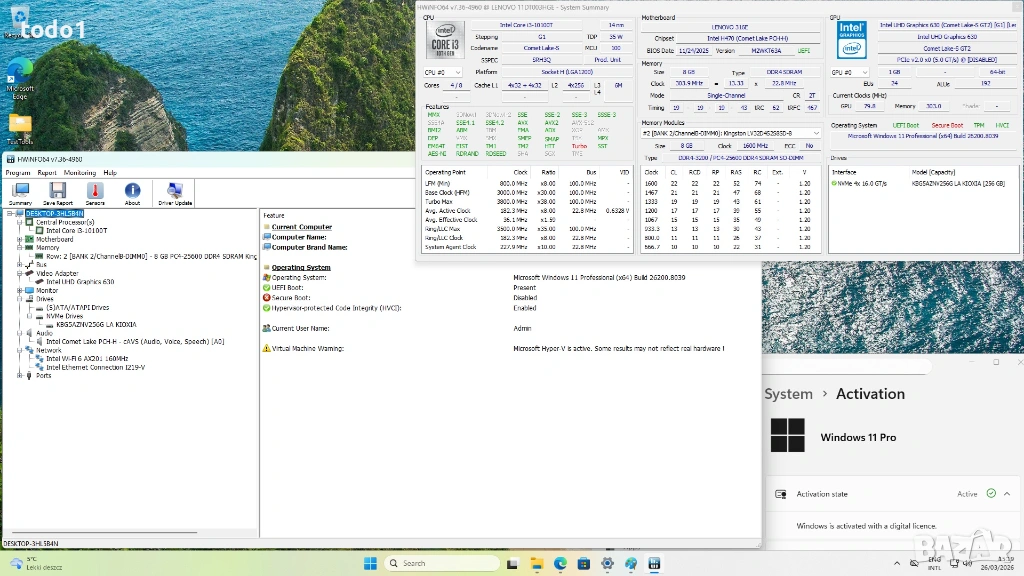Open the Monitoring menu

tap(79, 172)
